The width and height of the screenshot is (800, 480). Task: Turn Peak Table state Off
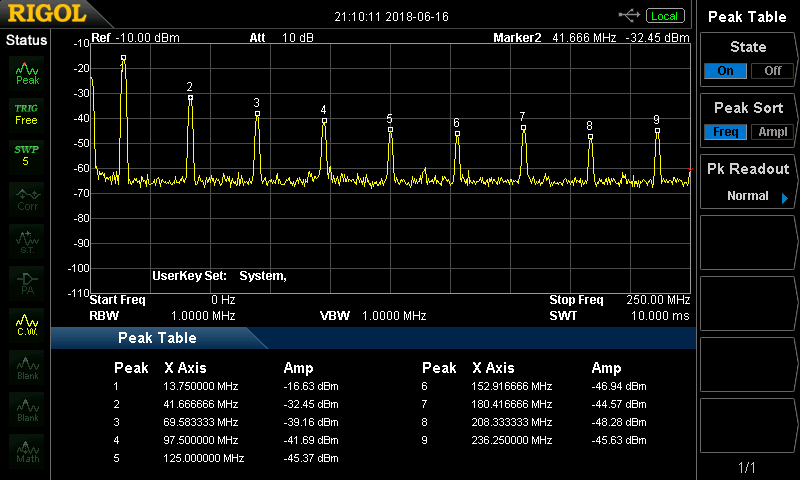(773, 71)
